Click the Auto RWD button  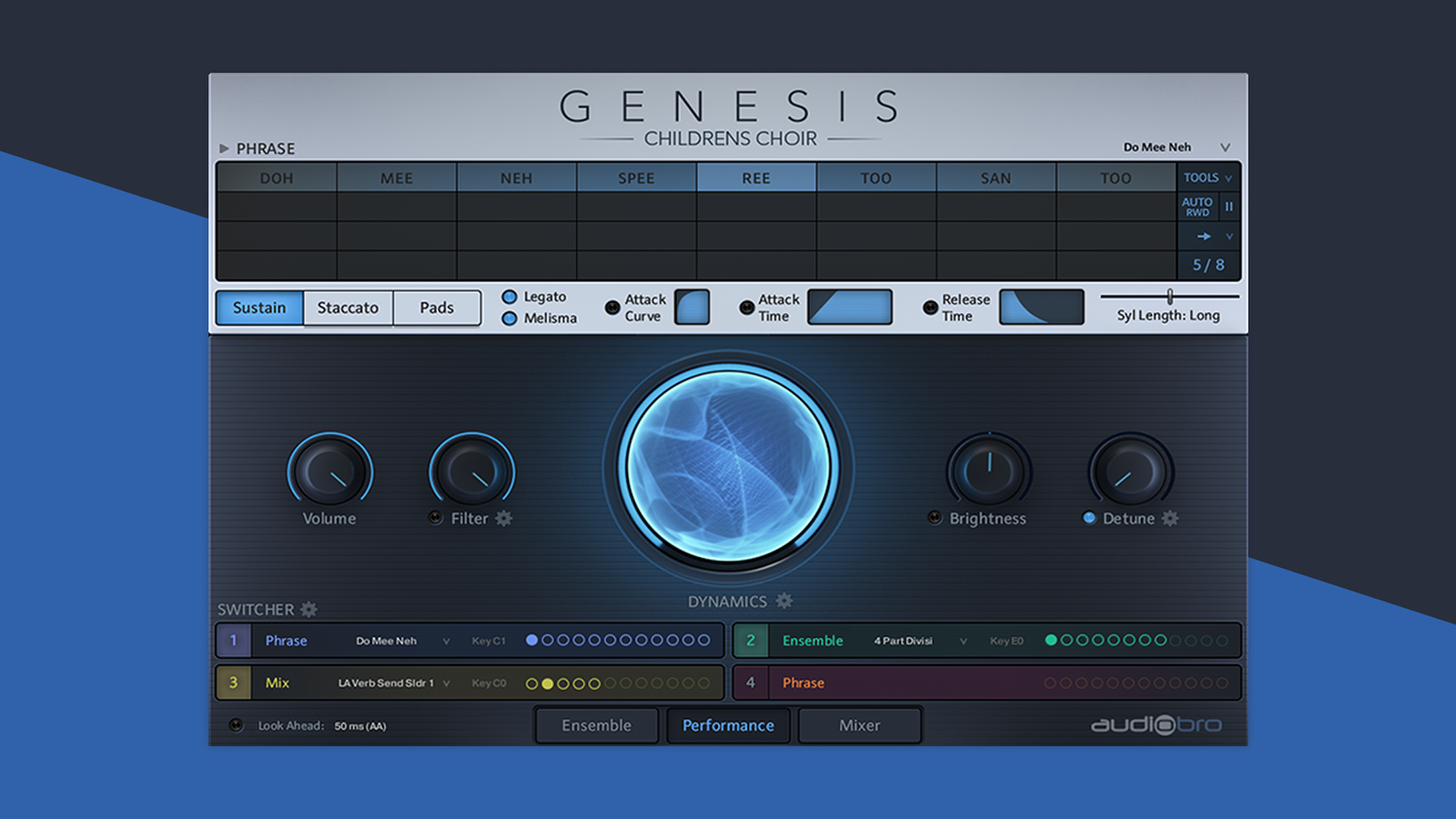point(1197,207)
